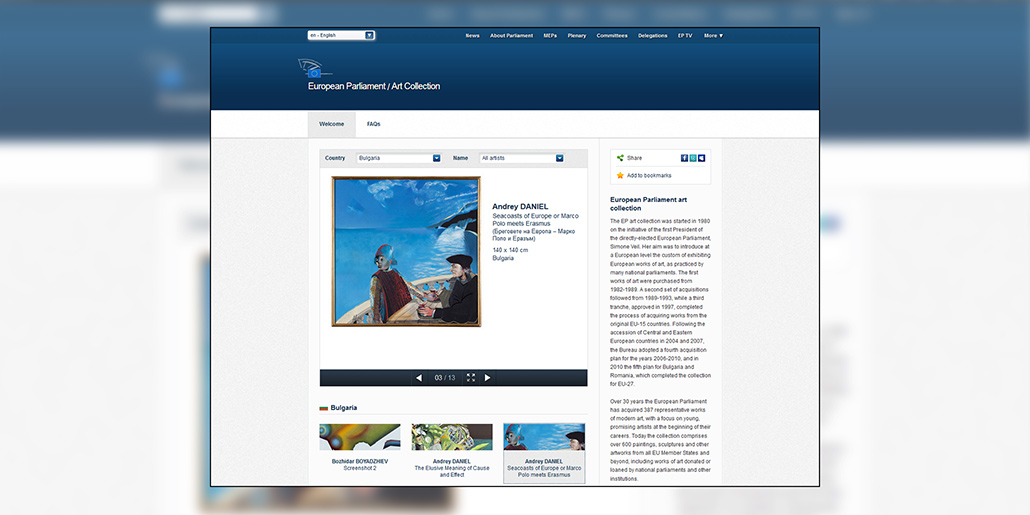
Task: Switch to the Welcome tab
Action: (332, 124)
